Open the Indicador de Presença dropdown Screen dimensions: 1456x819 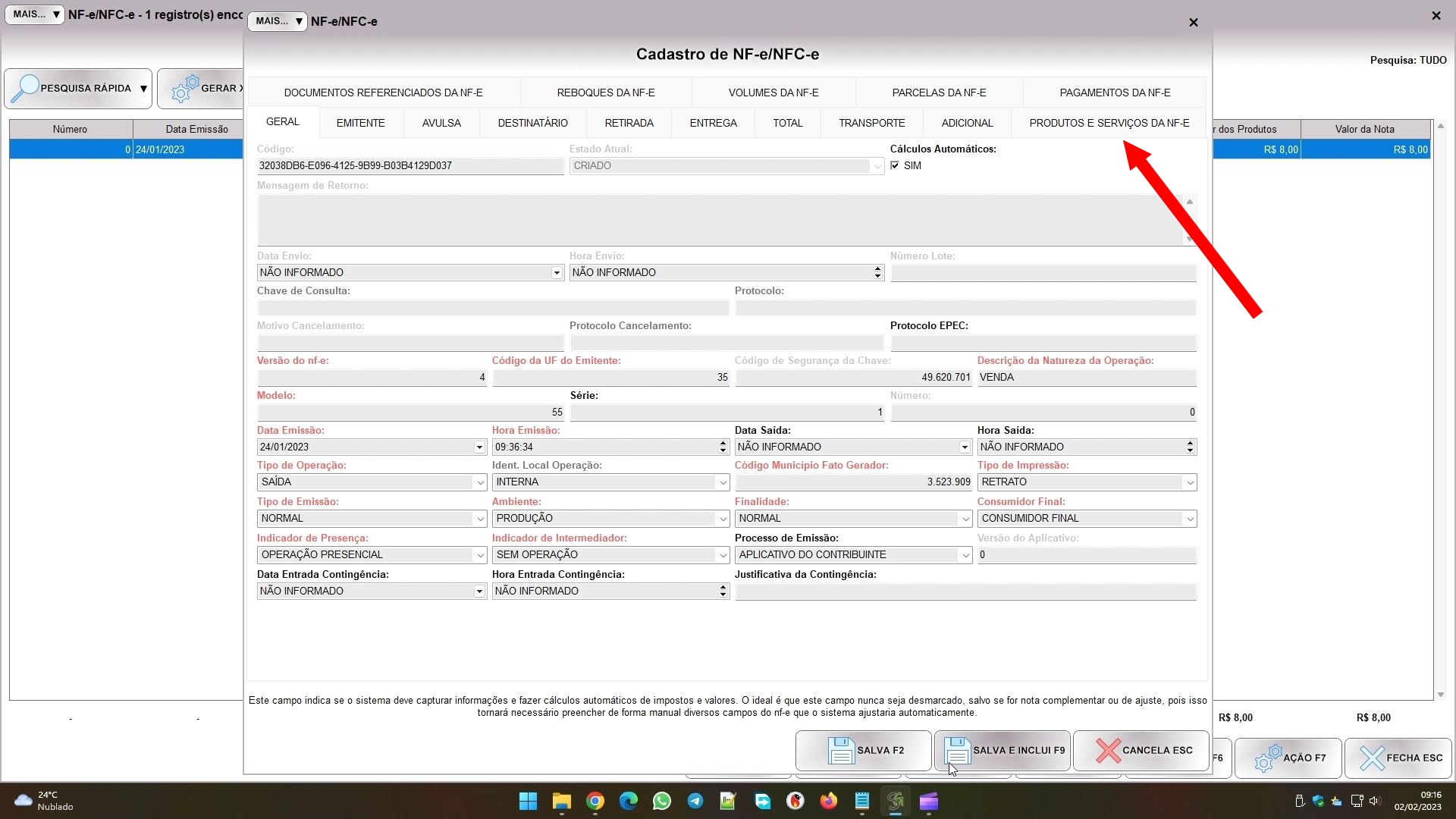pyautogui.click(x=480, y=555)
